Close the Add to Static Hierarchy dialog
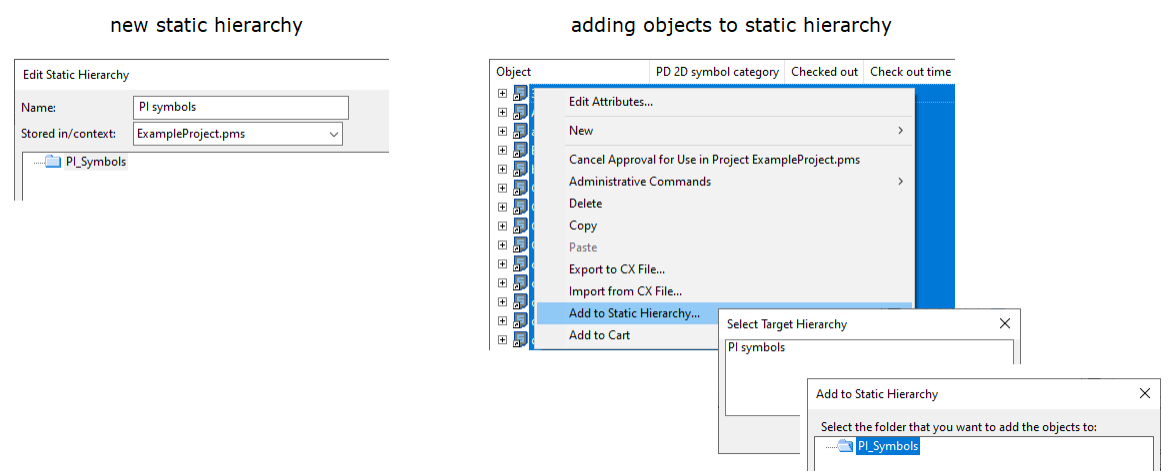 pyautogui.click(x=1145, y=394)
